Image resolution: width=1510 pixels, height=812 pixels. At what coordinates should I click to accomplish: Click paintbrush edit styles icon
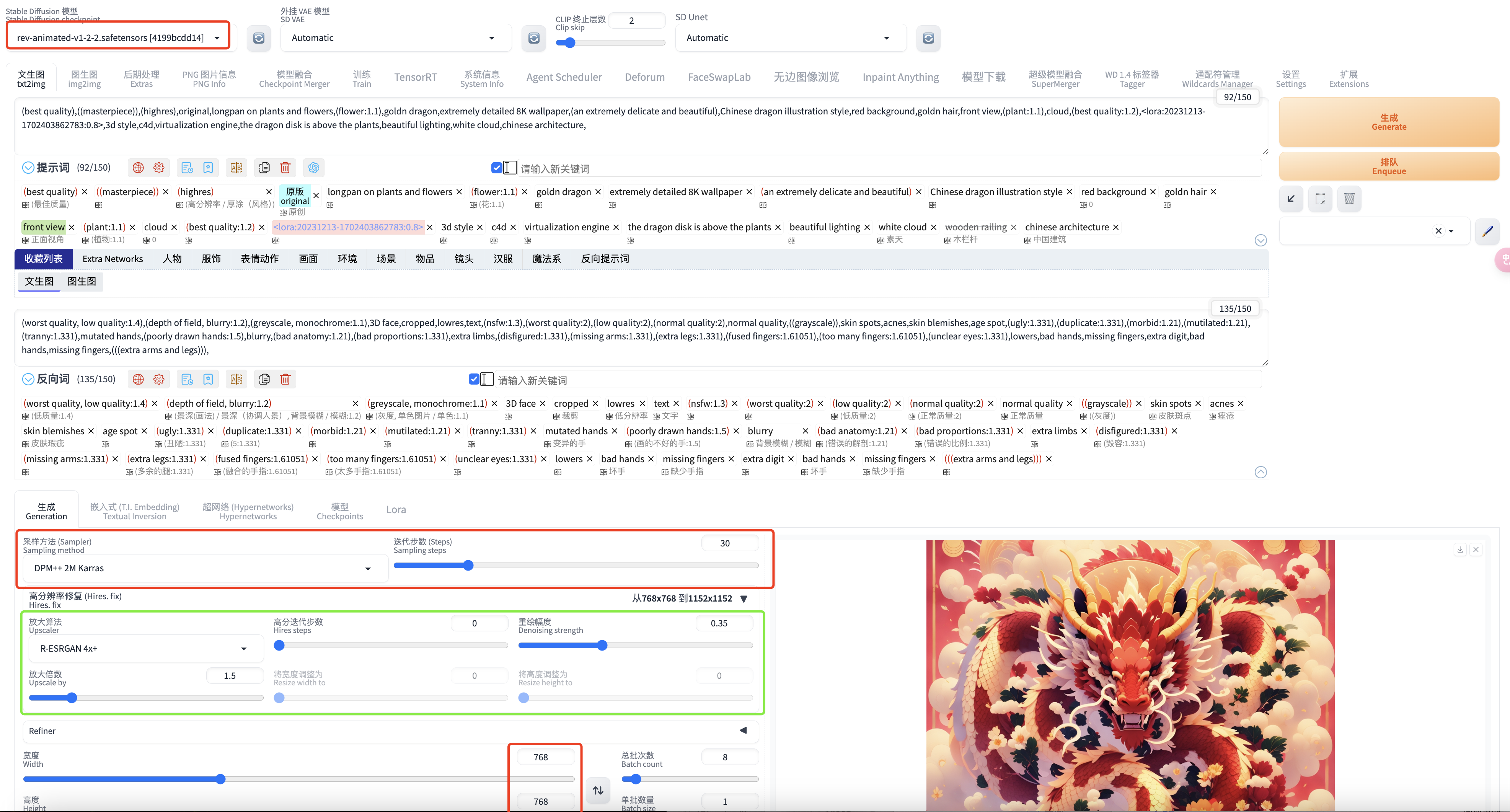[1487, 231]
